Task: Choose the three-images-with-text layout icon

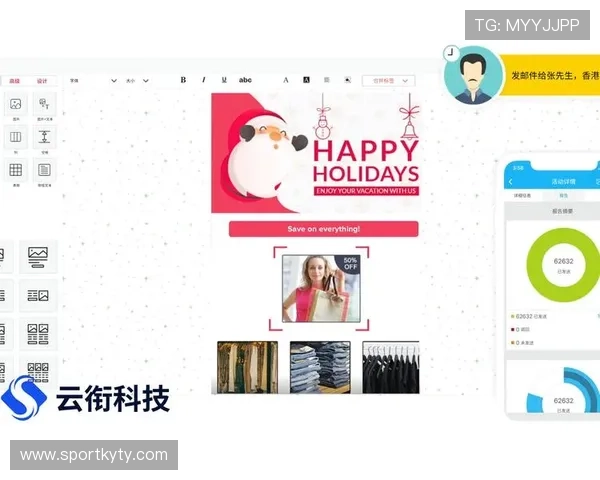Action: [x=38, y=371]
